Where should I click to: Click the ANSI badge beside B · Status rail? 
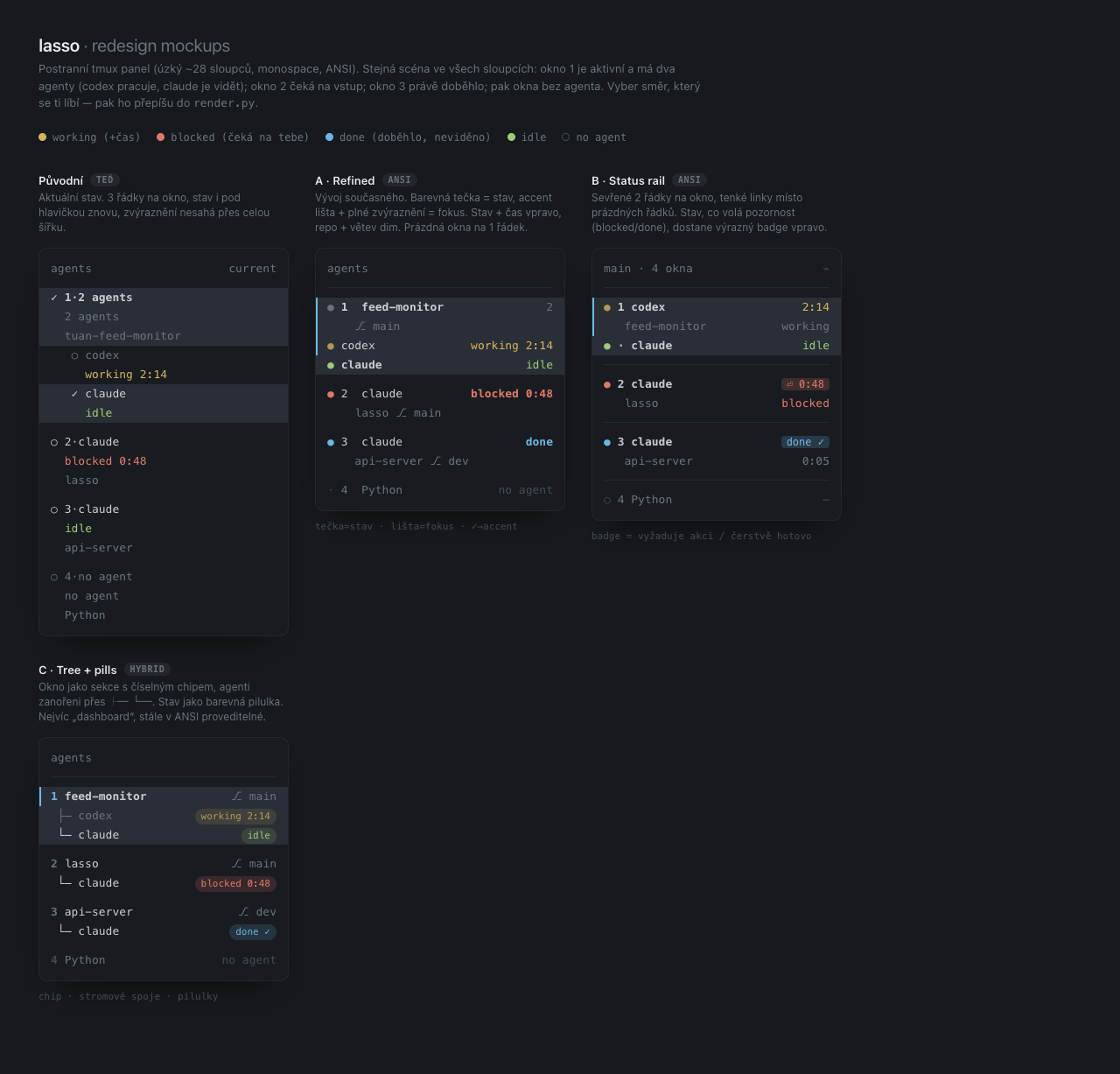pos(689,180)
